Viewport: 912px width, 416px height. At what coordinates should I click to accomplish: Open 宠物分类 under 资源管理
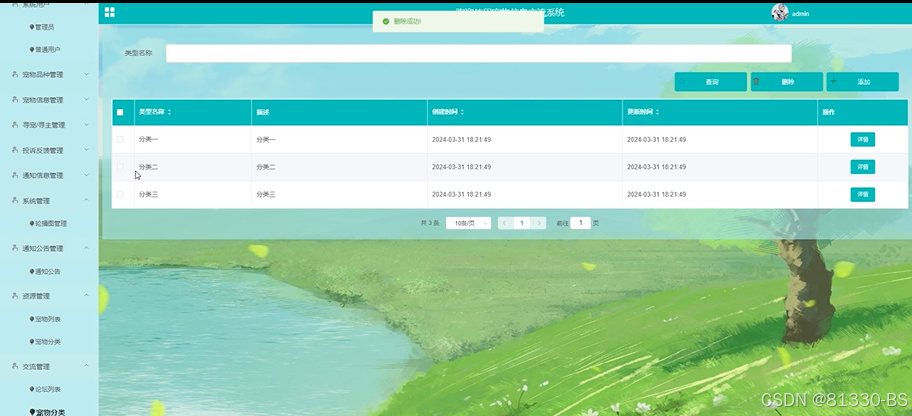pos(47,342)
